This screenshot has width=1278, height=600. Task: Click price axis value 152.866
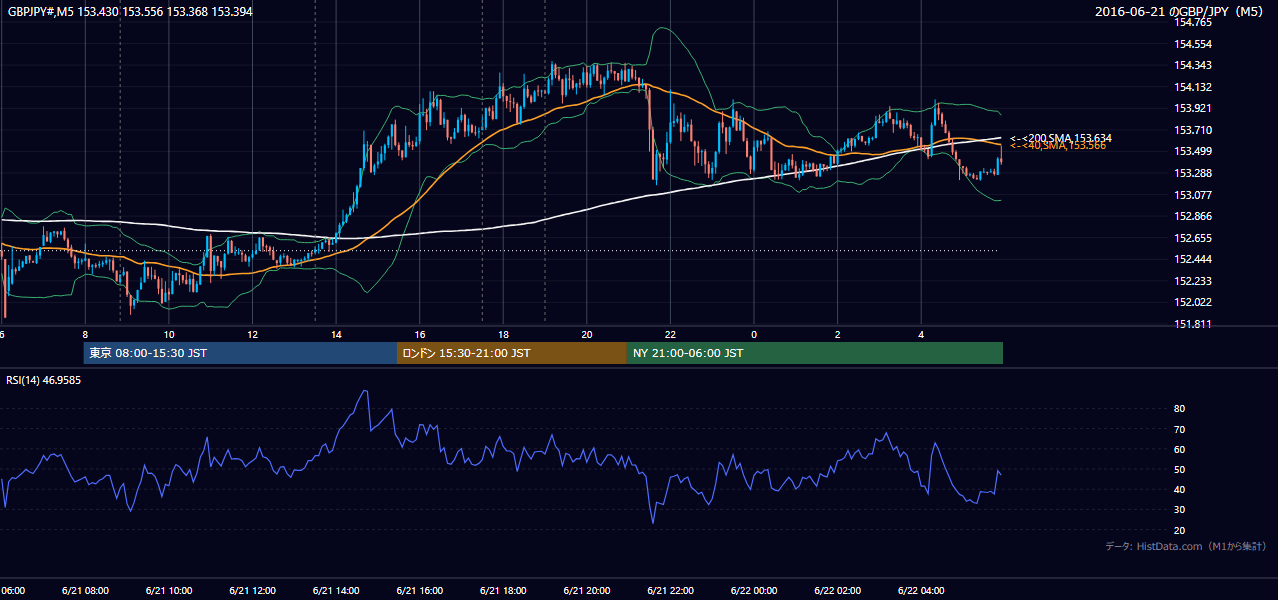tap(1194, 216)
